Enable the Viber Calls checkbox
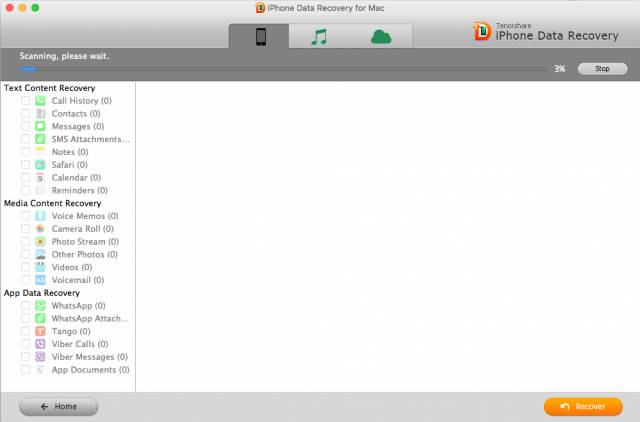The width and height of the screenshot is (640, 422). point(25,344)
